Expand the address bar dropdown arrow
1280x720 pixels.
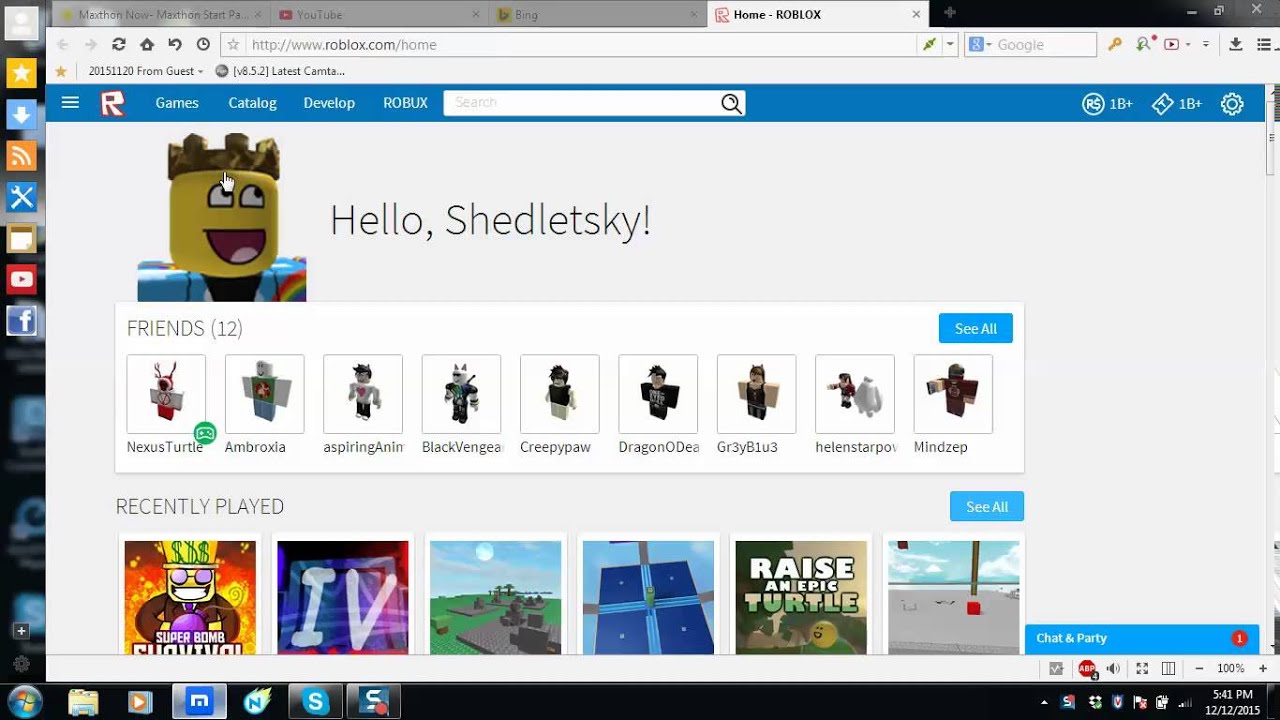point(950,44)
